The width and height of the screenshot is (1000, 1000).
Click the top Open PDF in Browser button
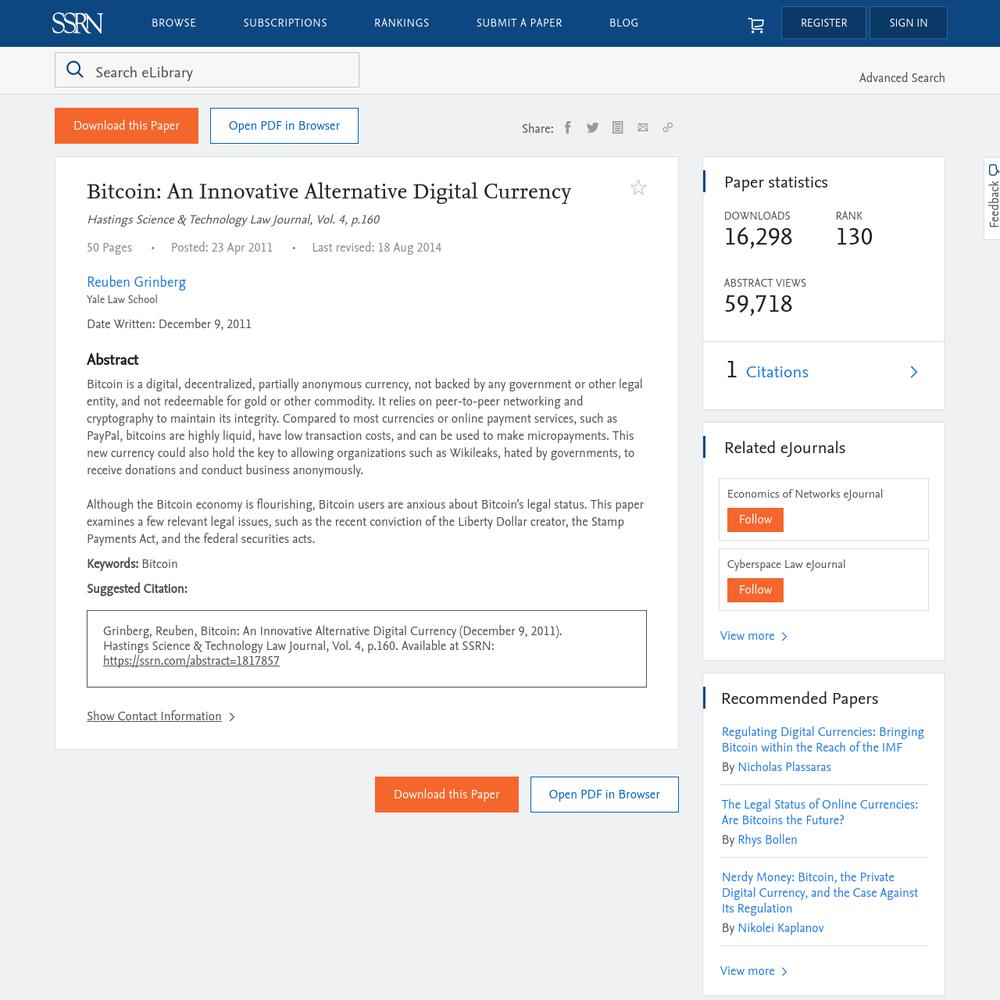pyautogui.click(x=284, y=126)
